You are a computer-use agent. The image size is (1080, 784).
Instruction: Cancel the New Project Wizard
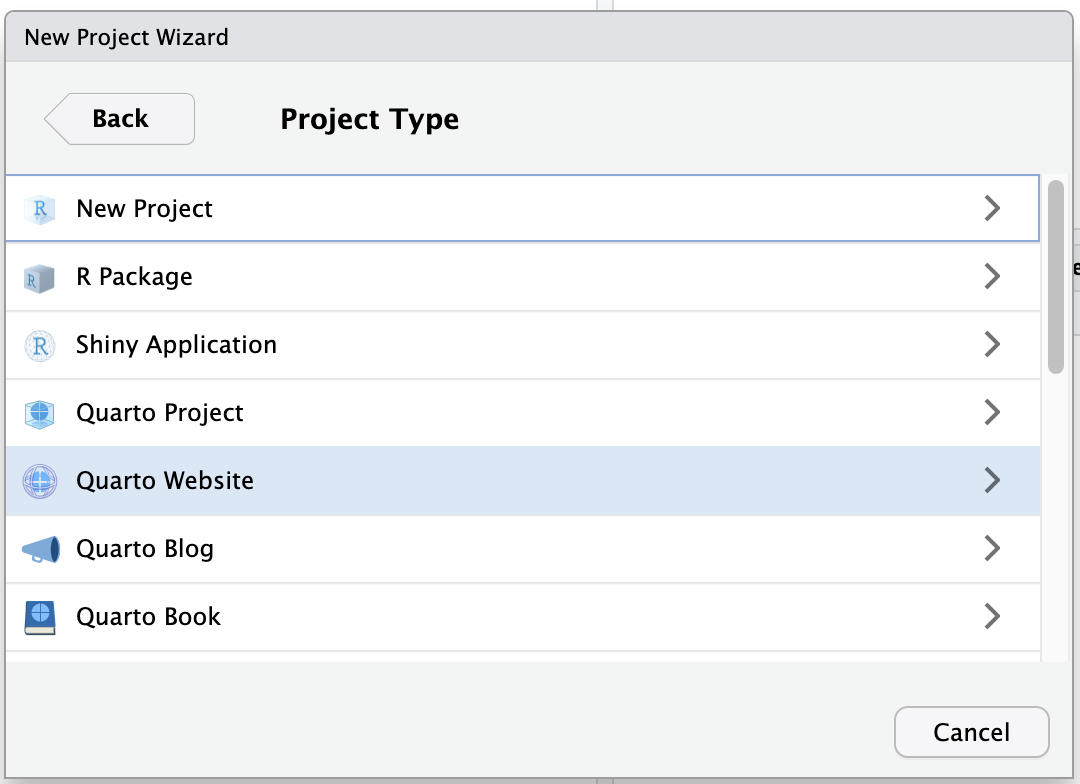pos(971,732)
